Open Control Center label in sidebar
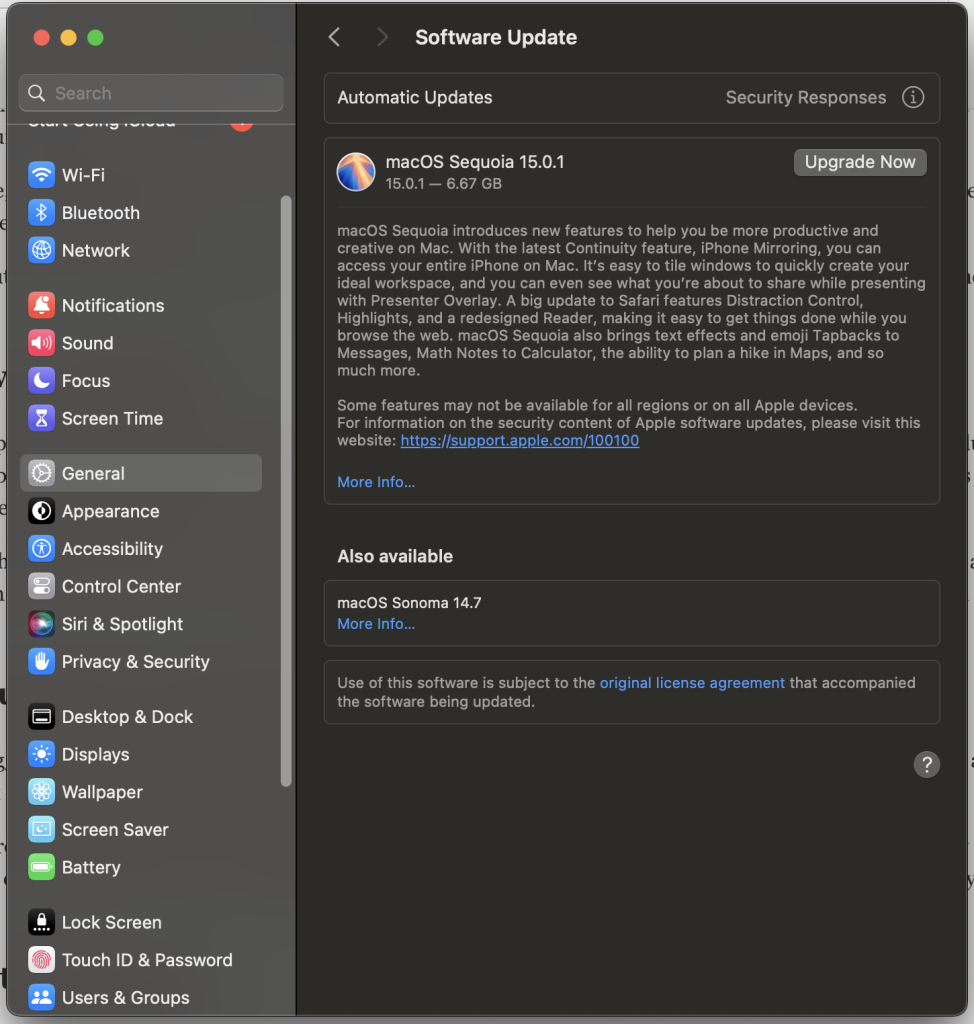This screenshot has width=974, height=1024. (x=122, y=586)
